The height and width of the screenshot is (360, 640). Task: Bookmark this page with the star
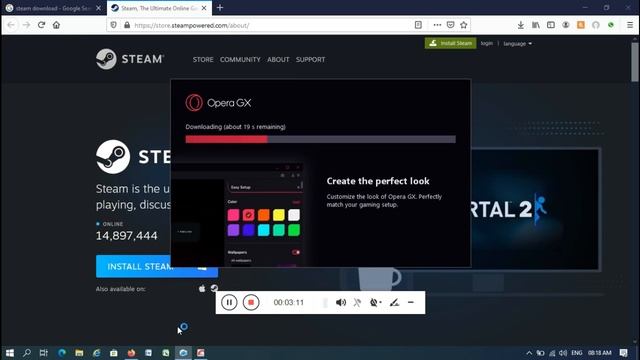tap(464, 25)
